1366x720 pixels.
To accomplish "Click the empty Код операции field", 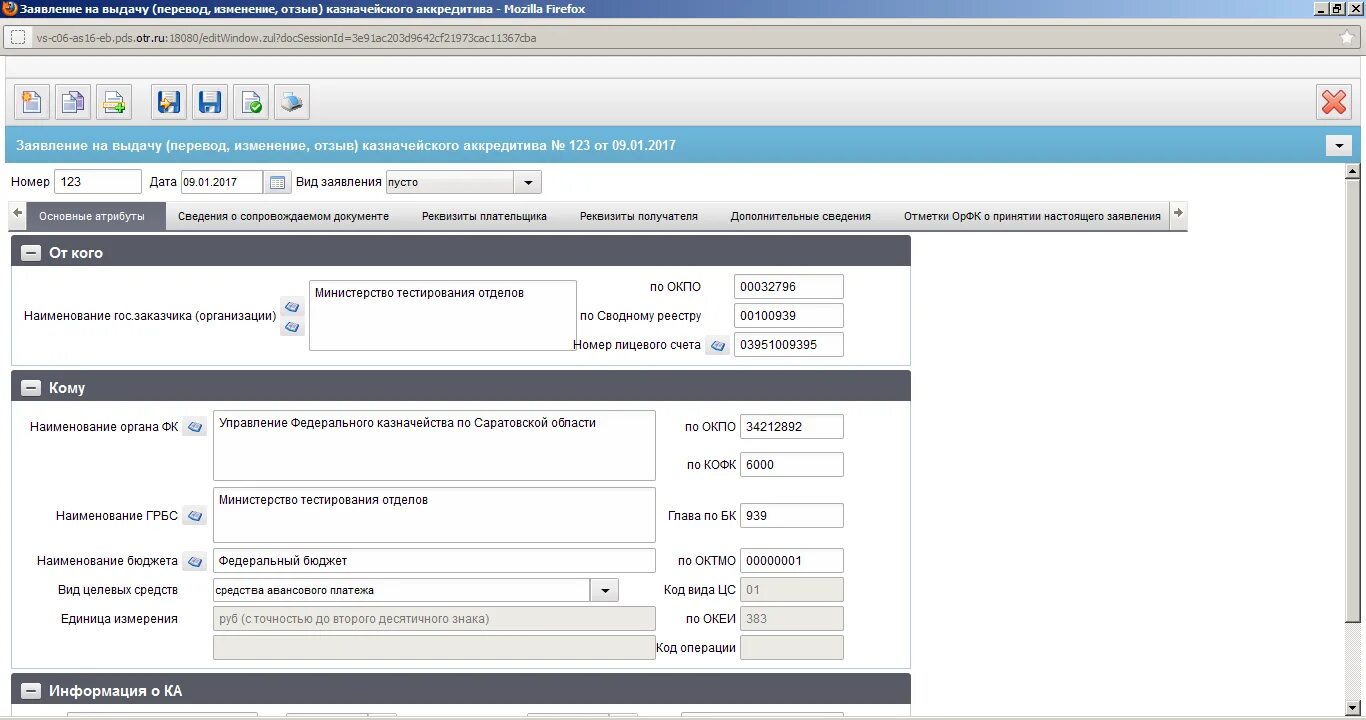I will tap(792, 648).
